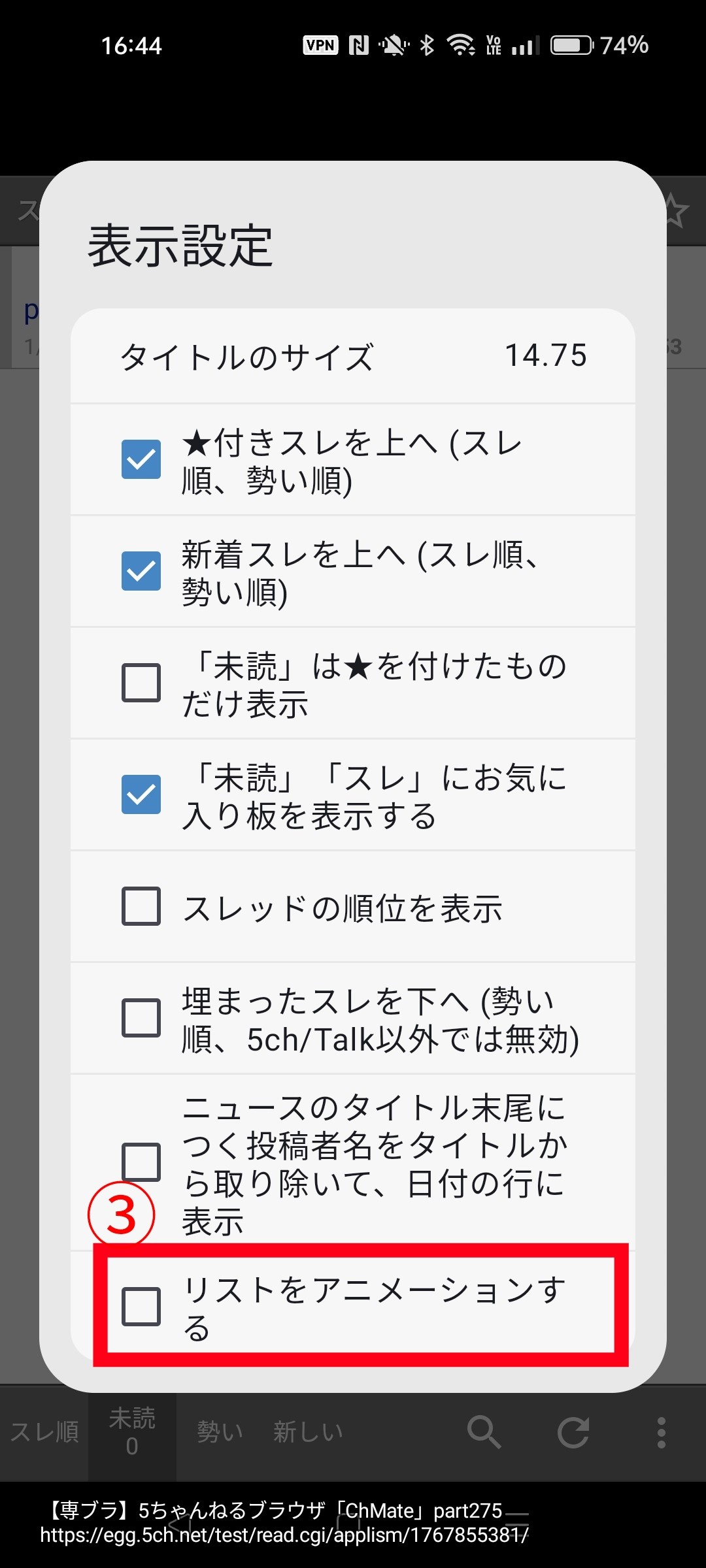Screen dimensions: 706x1568
Task: Select the スレ順 sort tab
Action: coord(44,1433)
